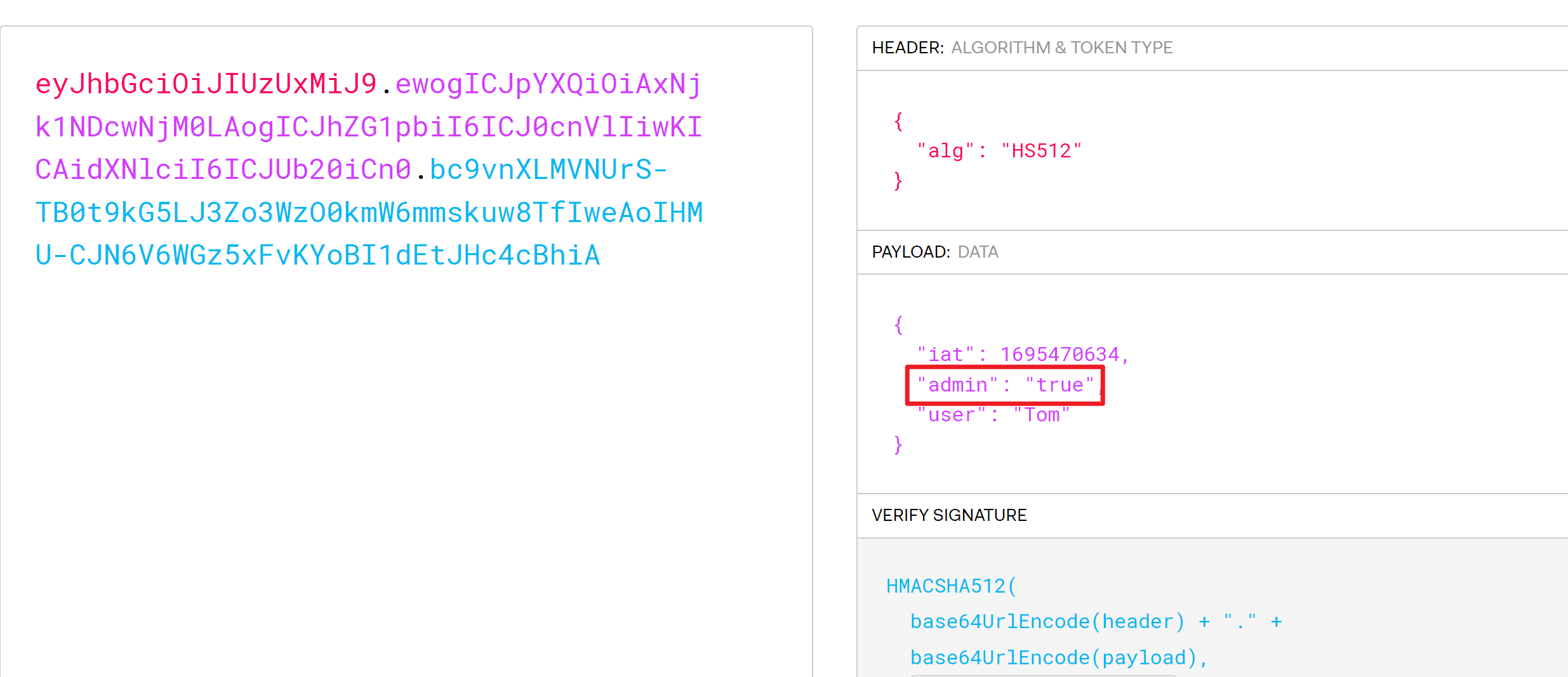The image size is (1568, 677).
Task: Click the HEADER: ALGORITHM & TOKEN TYPE label
Action: [x=1022, y=48]
